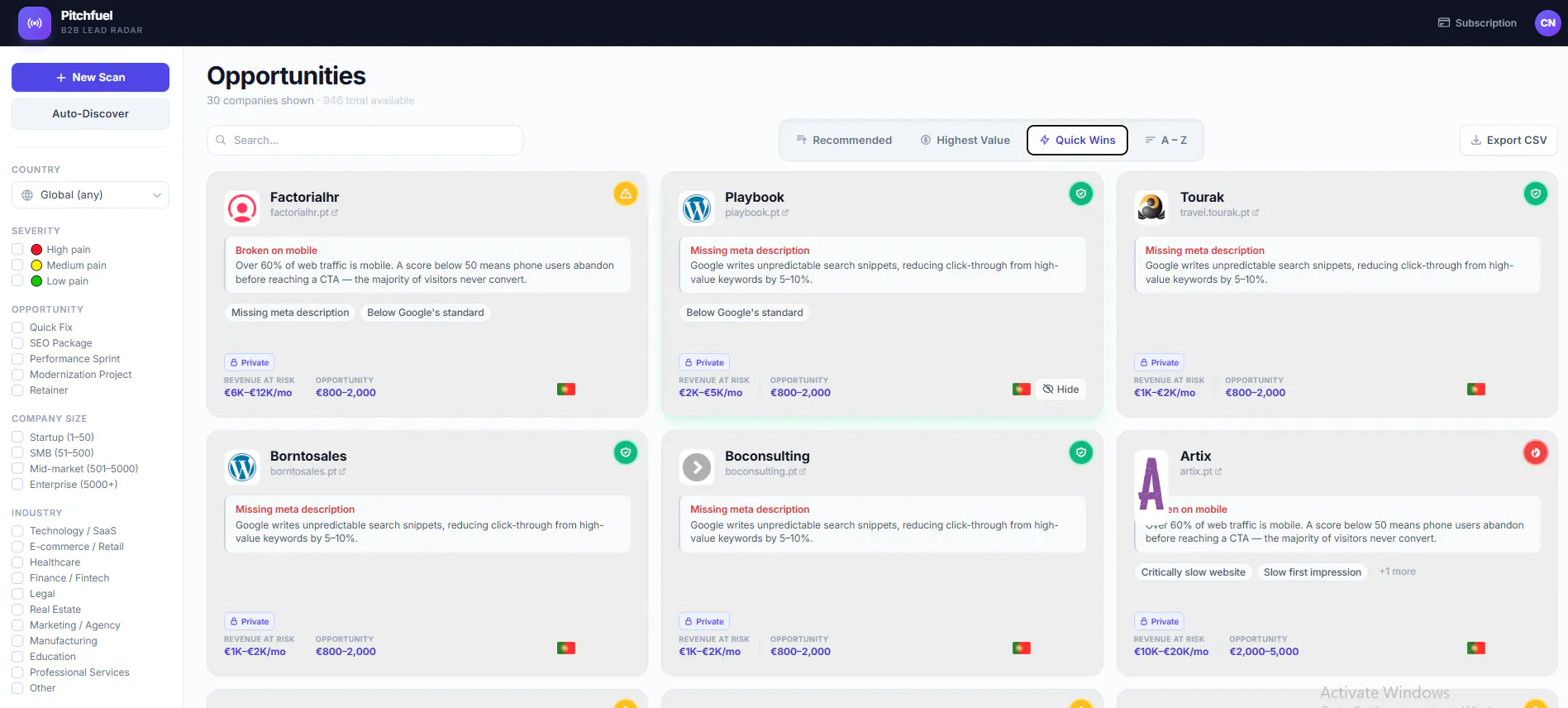Click the Missing meta description tag on Factorialhr
The width and height of the screenshot is (1568, 708).
click(290, 313)
